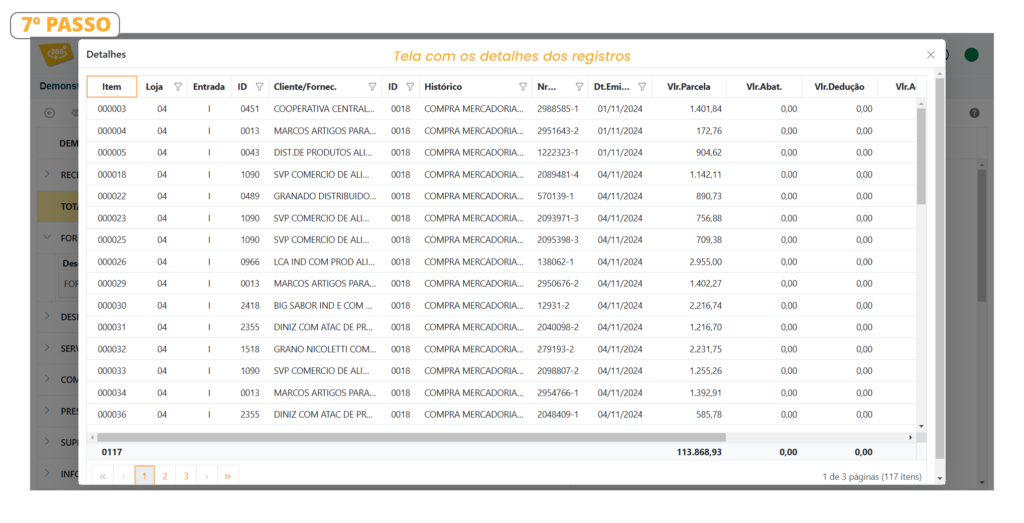The image size is (1024, 523).
Task: Click GRANO NICOLETTI COM... cell
Action: tap(325, 349)
